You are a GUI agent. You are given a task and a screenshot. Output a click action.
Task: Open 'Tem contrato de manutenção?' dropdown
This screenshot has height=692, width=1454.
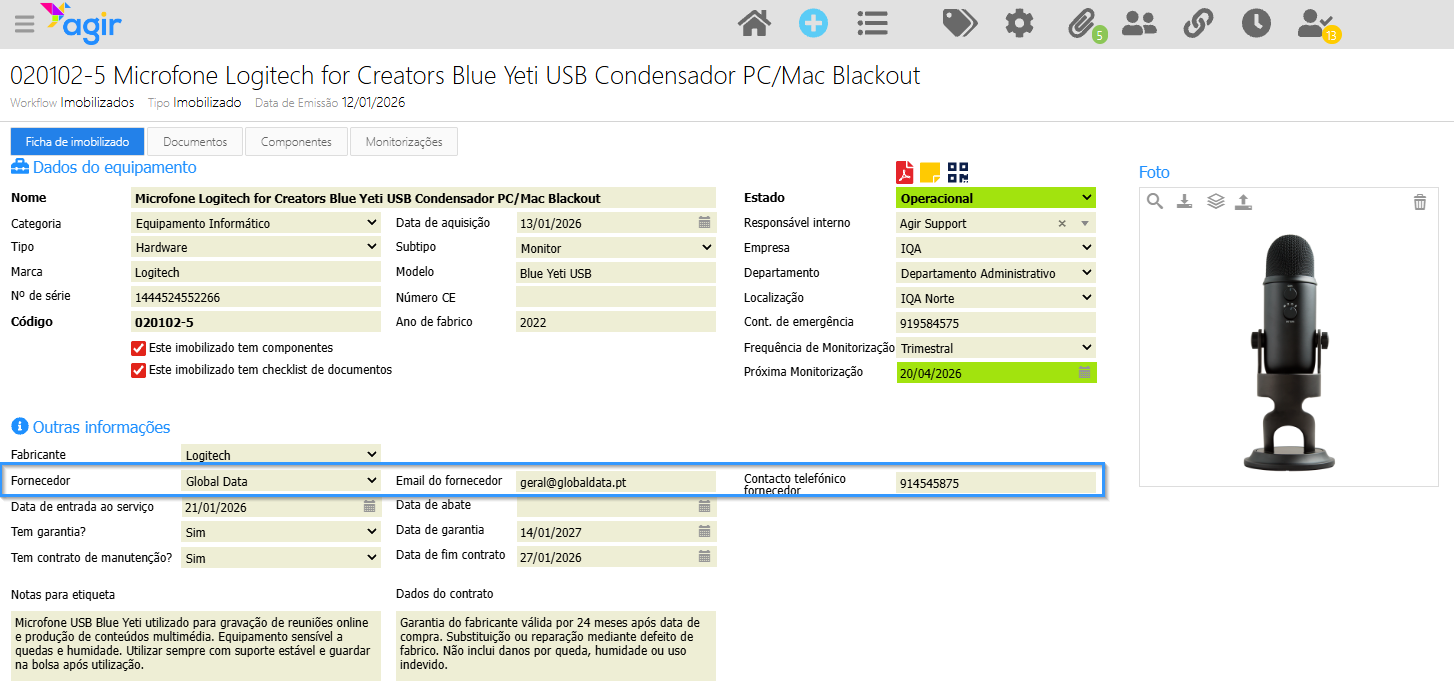click(281, 557)
